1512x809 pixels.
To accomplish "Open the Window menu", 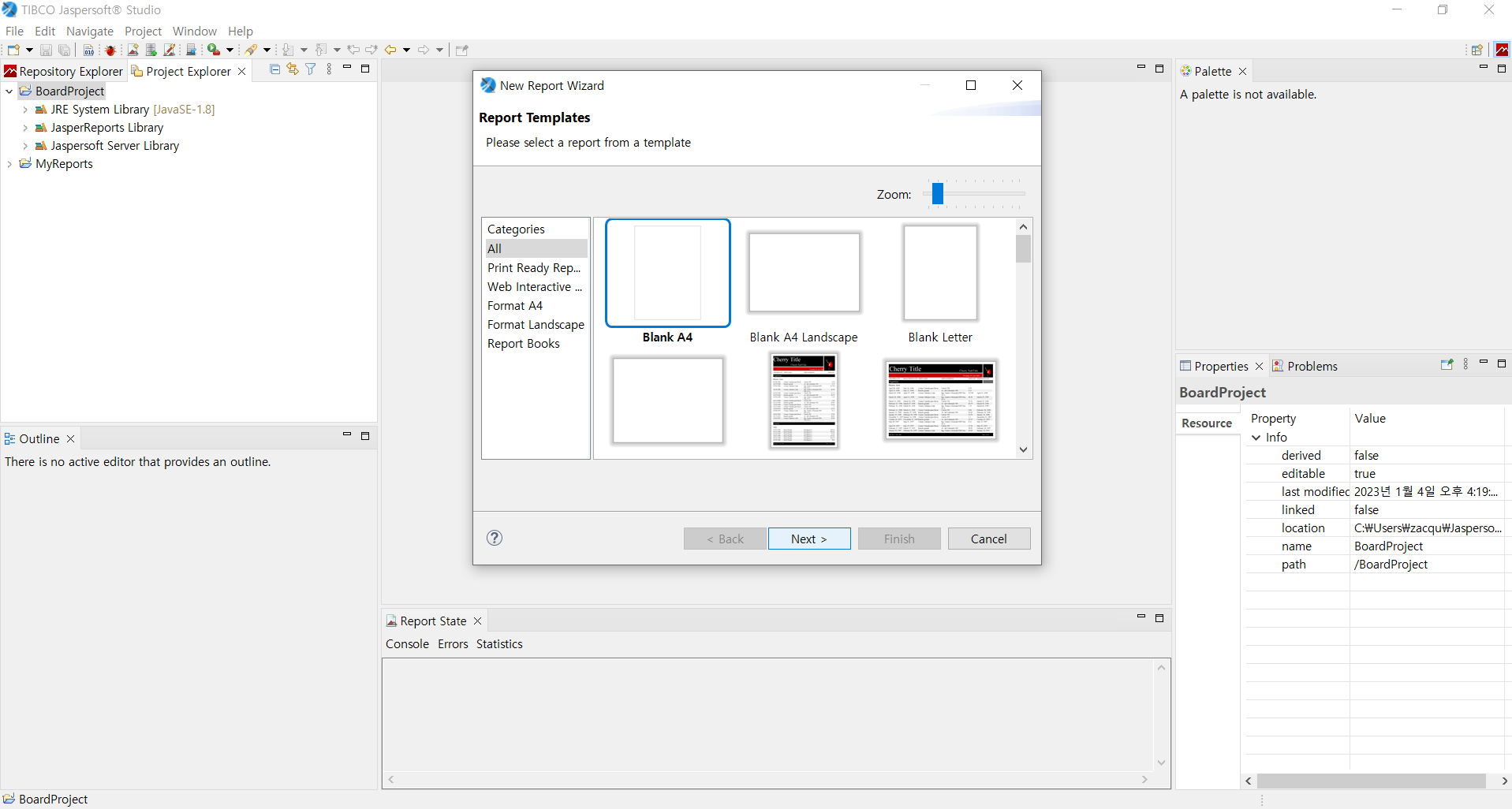I will pos(195,31).
